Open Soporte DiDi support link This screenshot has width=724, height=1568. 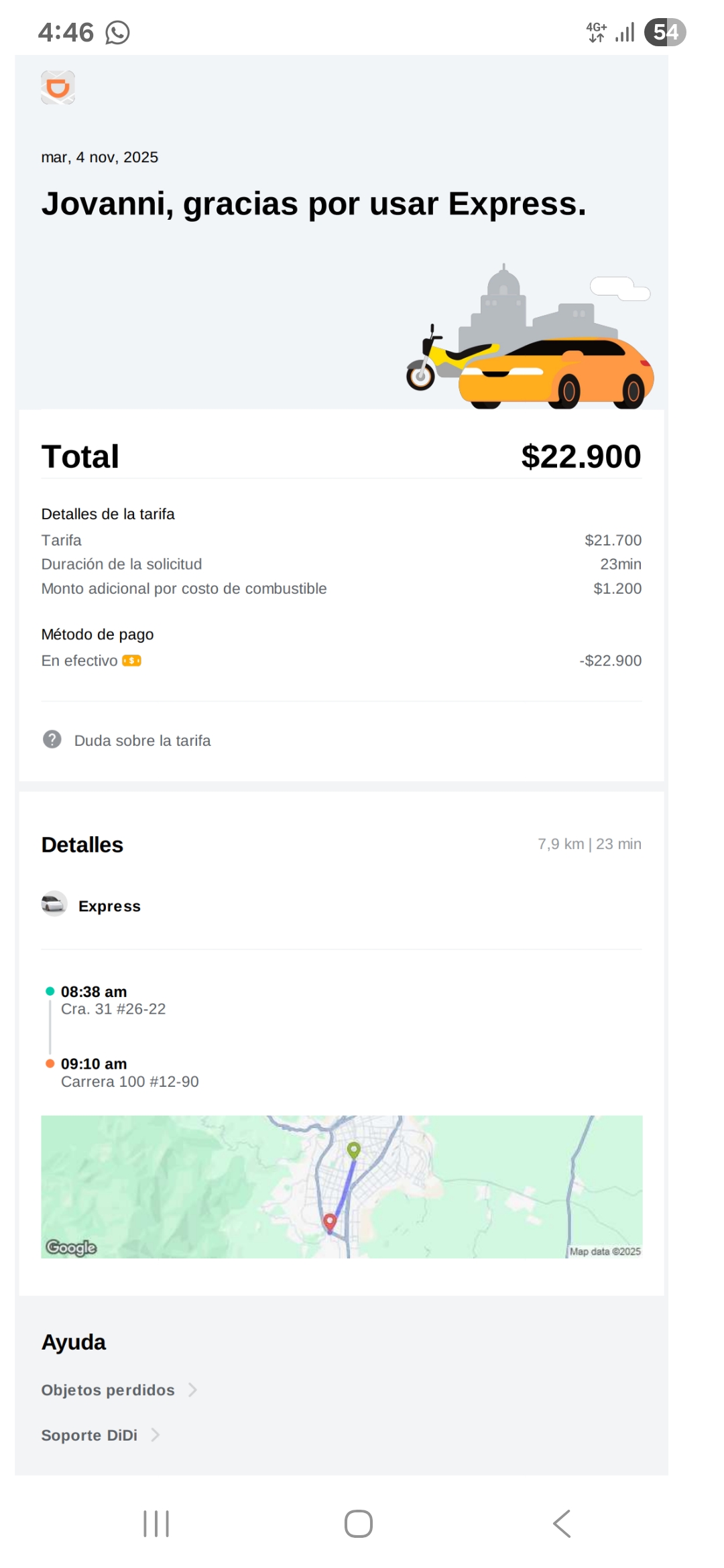tap(89, 1435)
